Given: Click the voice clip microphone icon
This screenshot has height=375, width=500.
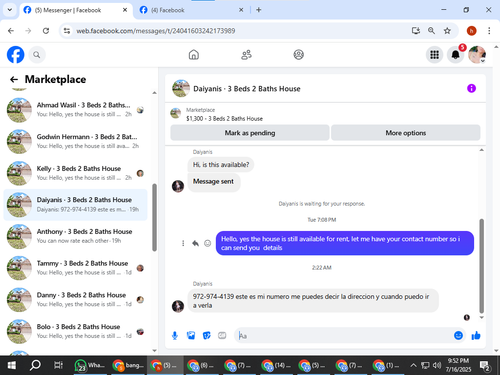Looking at the screenshot, I should point(175,336).
